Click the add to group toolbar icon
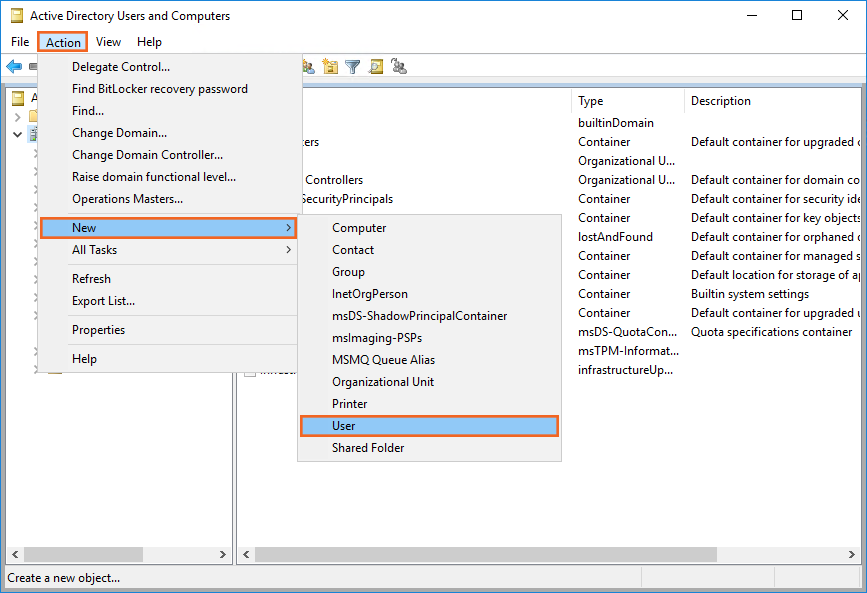Viewport: 867px width, 593px height. click(399, 67)
